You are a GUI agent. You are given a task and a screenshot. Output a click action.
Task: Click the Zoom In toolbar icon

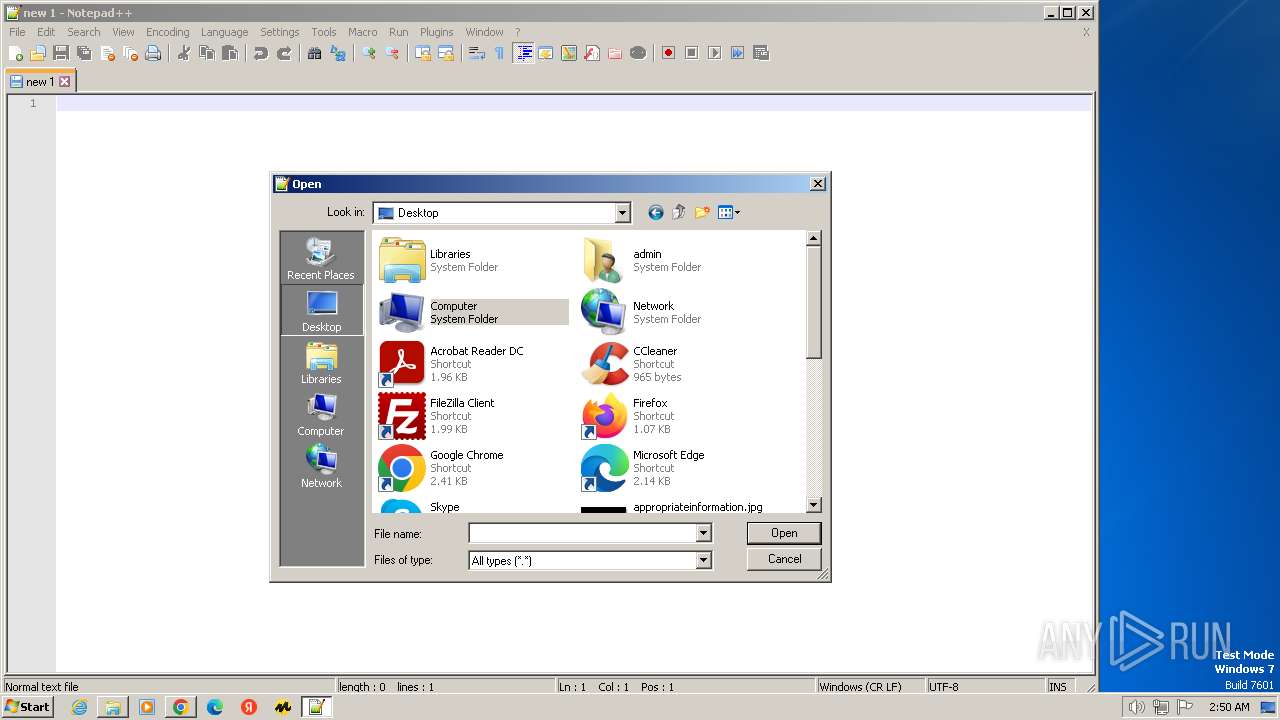369,53
